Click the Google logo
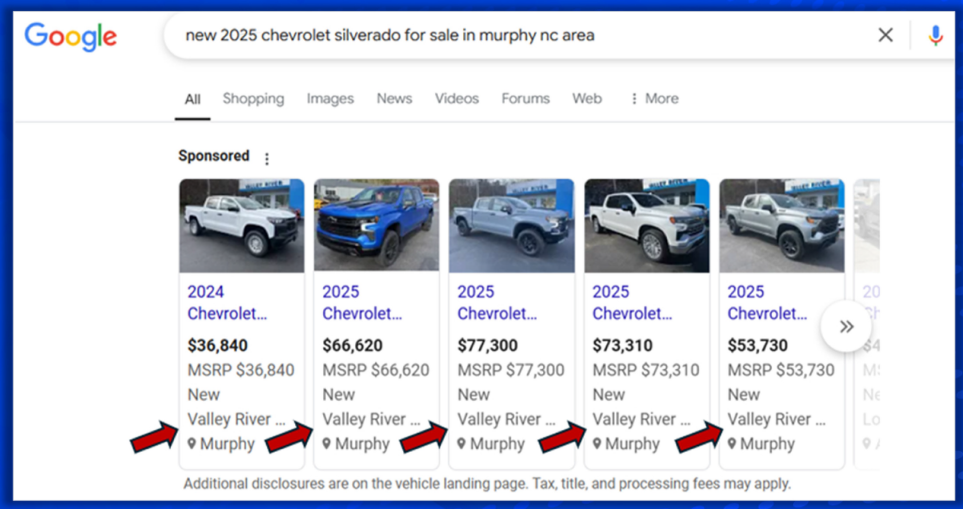Image resolution: width=963 pixels, height=509 pixels. coord(71,38)
